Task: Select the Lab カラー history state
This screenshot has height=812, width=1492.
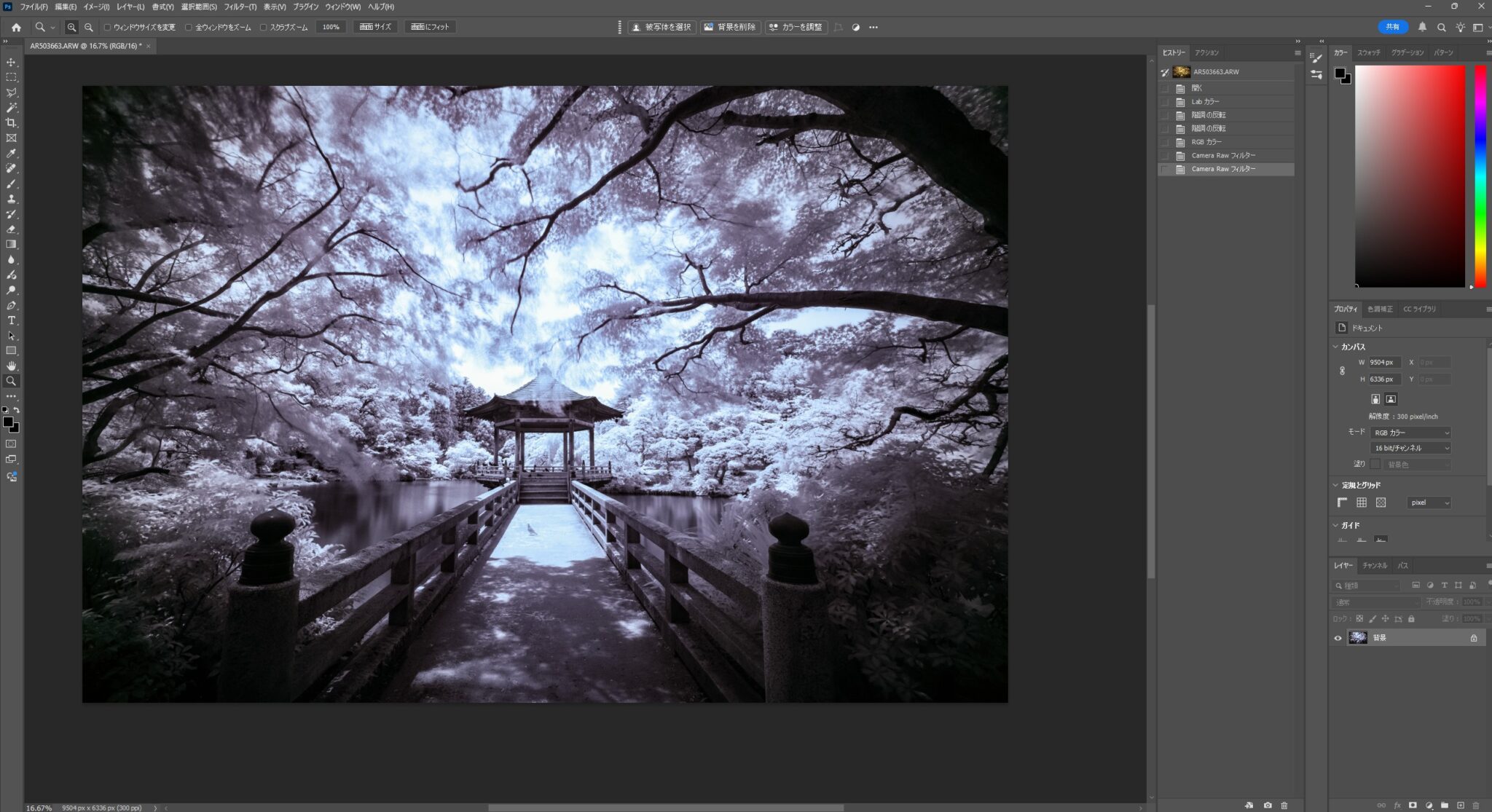Action: [x=1206, y=102]
